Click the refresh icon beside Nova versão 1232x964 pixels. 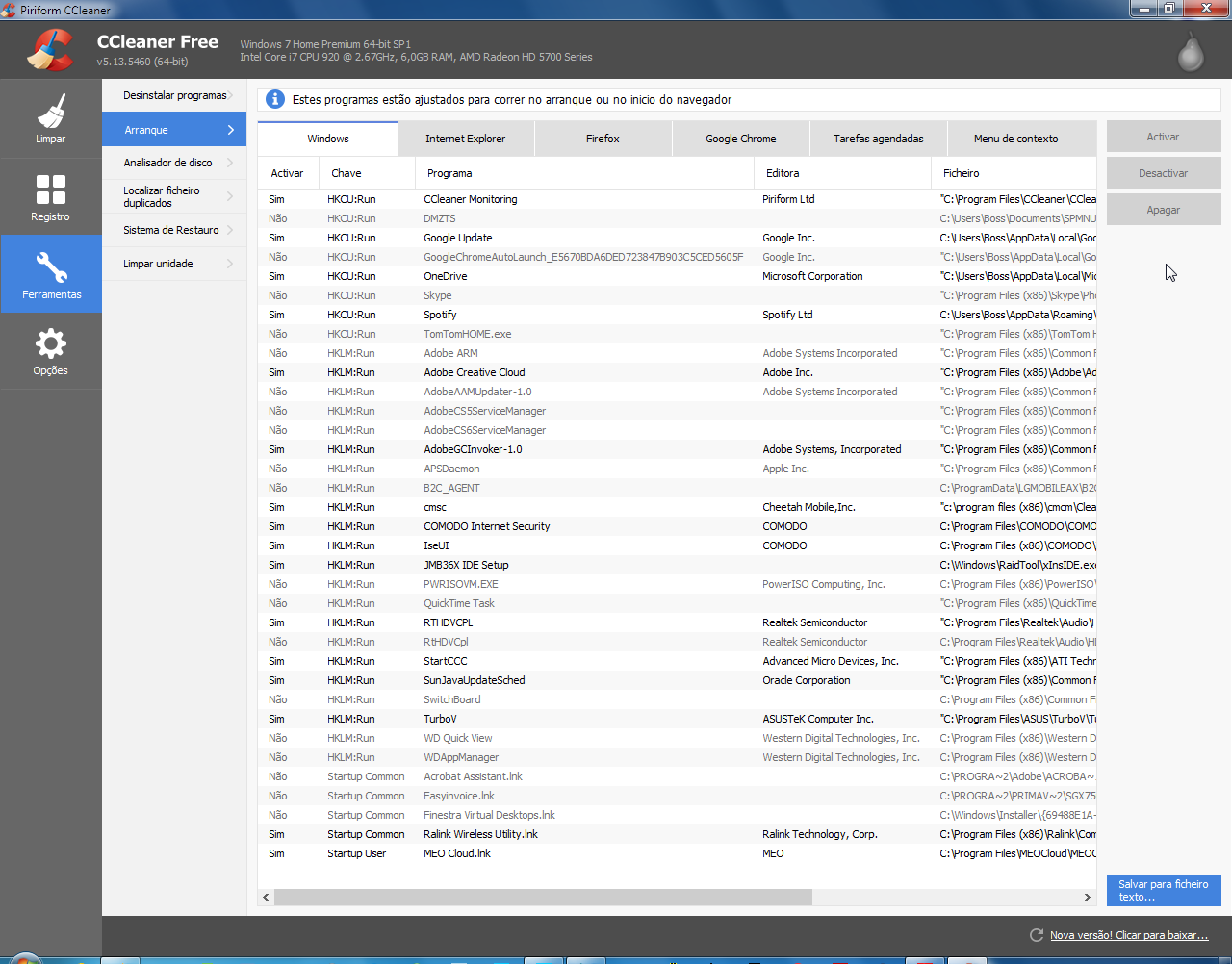pos(1037,935)
